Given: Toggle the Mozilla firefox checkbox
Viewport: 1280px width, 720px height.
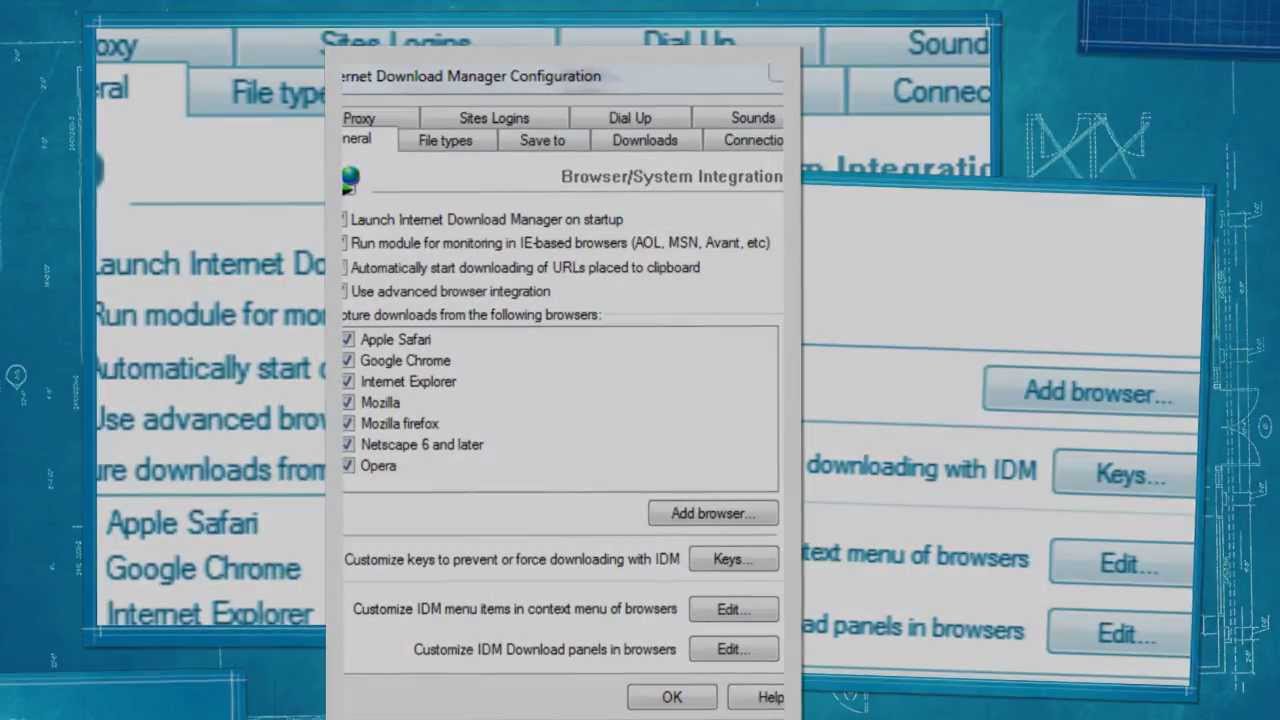Looking at the screenshot, I should click(x=348, y=423).
